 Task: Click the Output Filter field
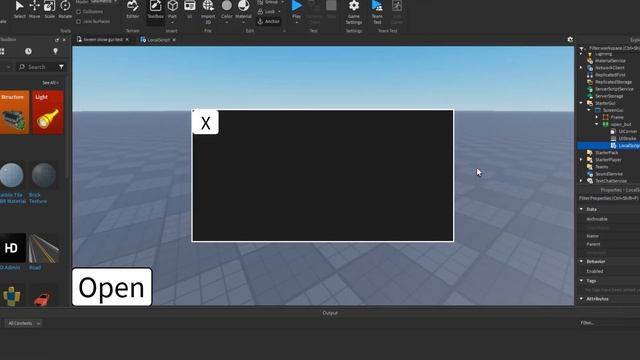[x=608, y=323]
